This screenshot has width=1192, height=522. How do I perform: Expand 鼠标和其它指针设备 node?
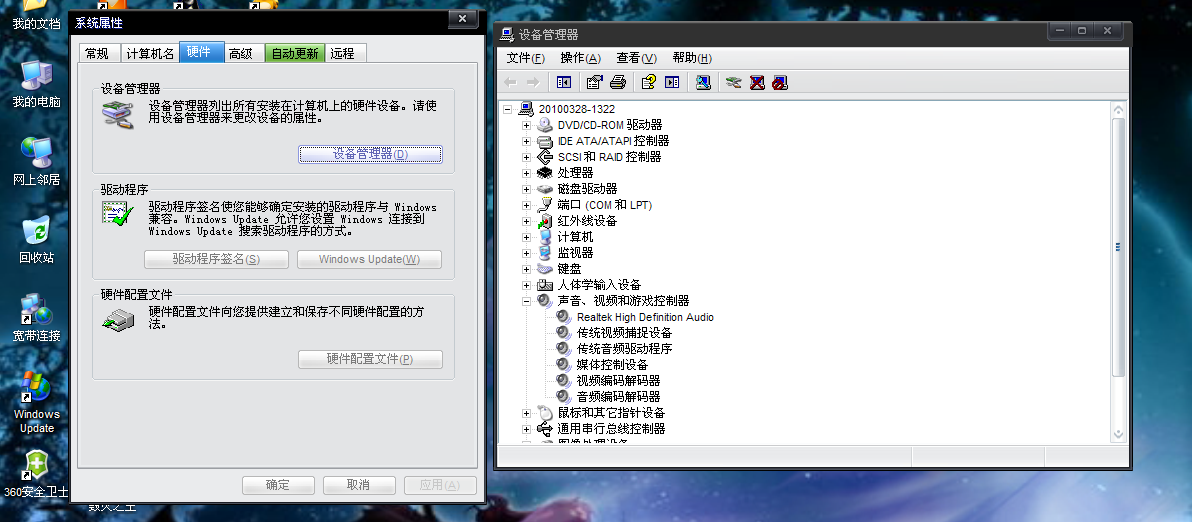point(526,413)
